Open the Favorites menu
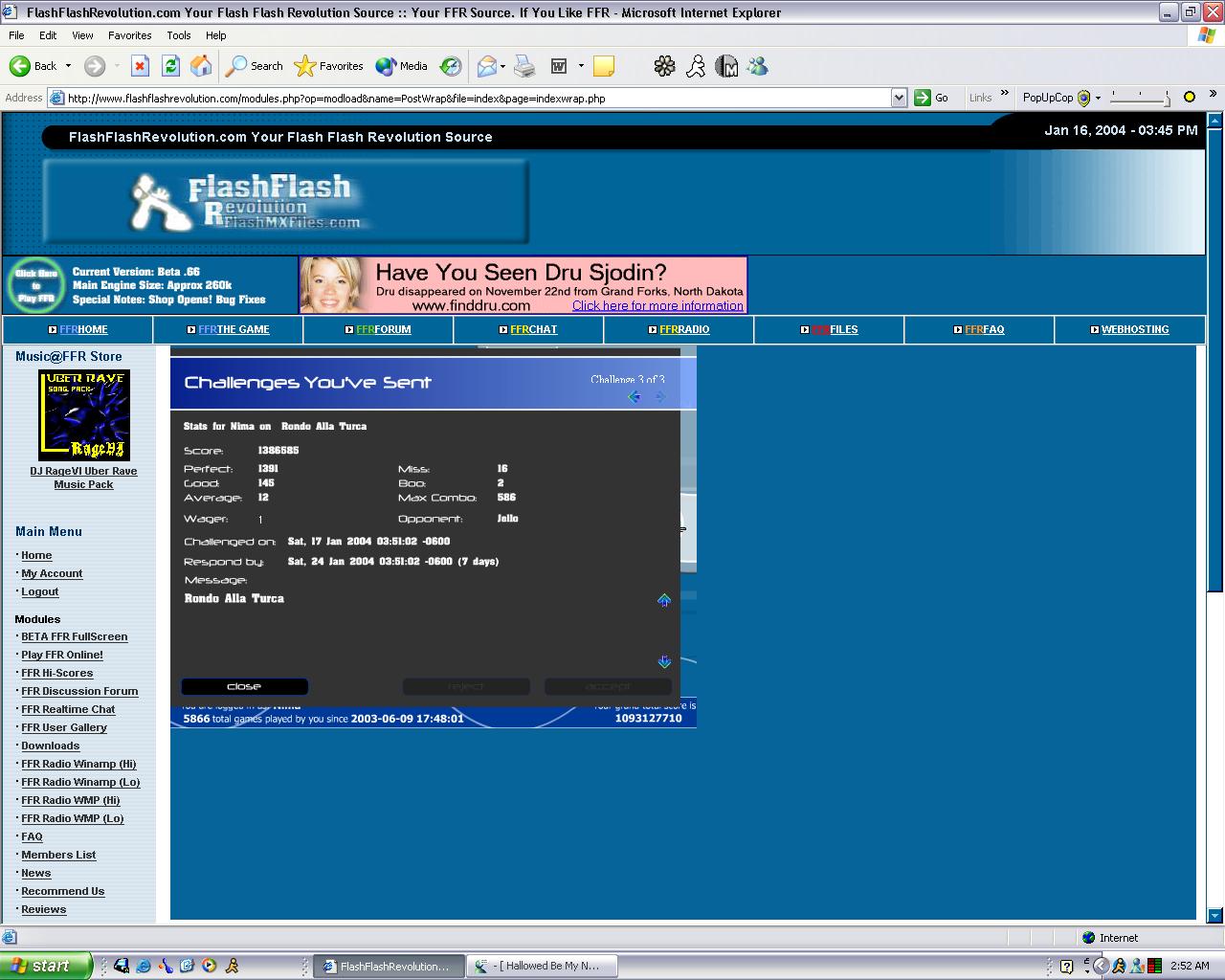Screen dimensions: 1225x980 129,35
